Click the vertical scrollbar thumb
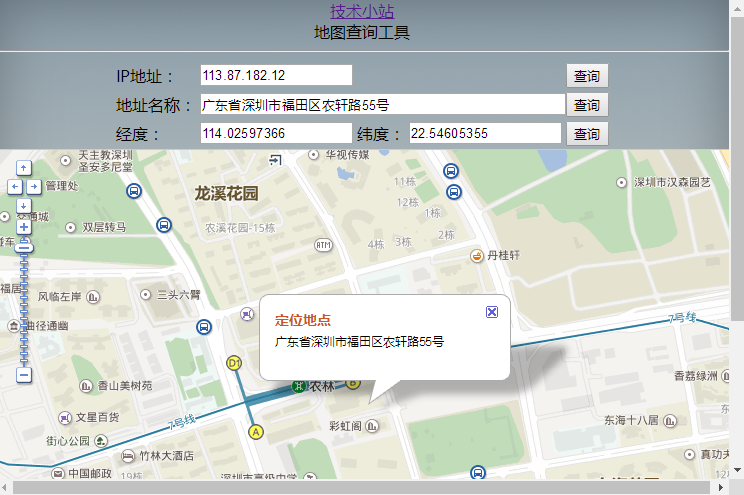Image resolution: width=744 pixels, height=495 pixels. click(737, 168)
